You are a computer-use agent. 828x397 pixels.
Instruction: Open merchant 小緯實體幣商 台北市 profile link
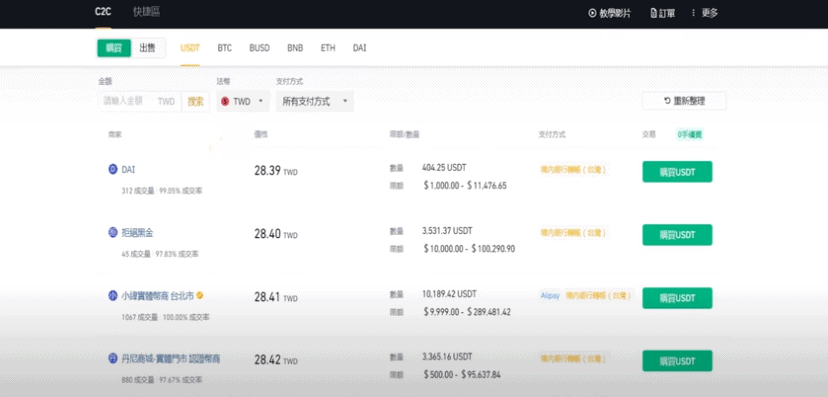pos(157,296)
